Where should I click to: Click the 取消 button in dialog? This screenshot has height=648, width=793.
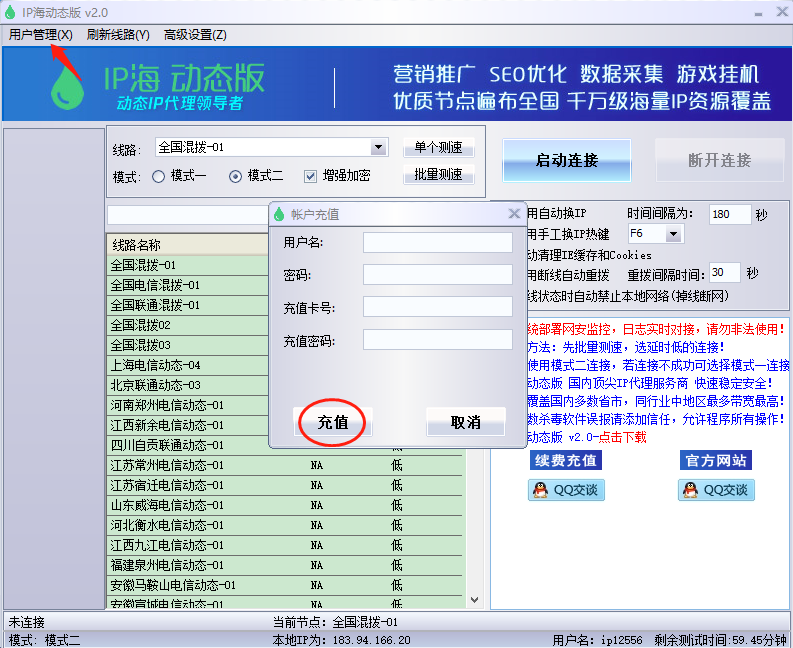[x=466, y=422]
